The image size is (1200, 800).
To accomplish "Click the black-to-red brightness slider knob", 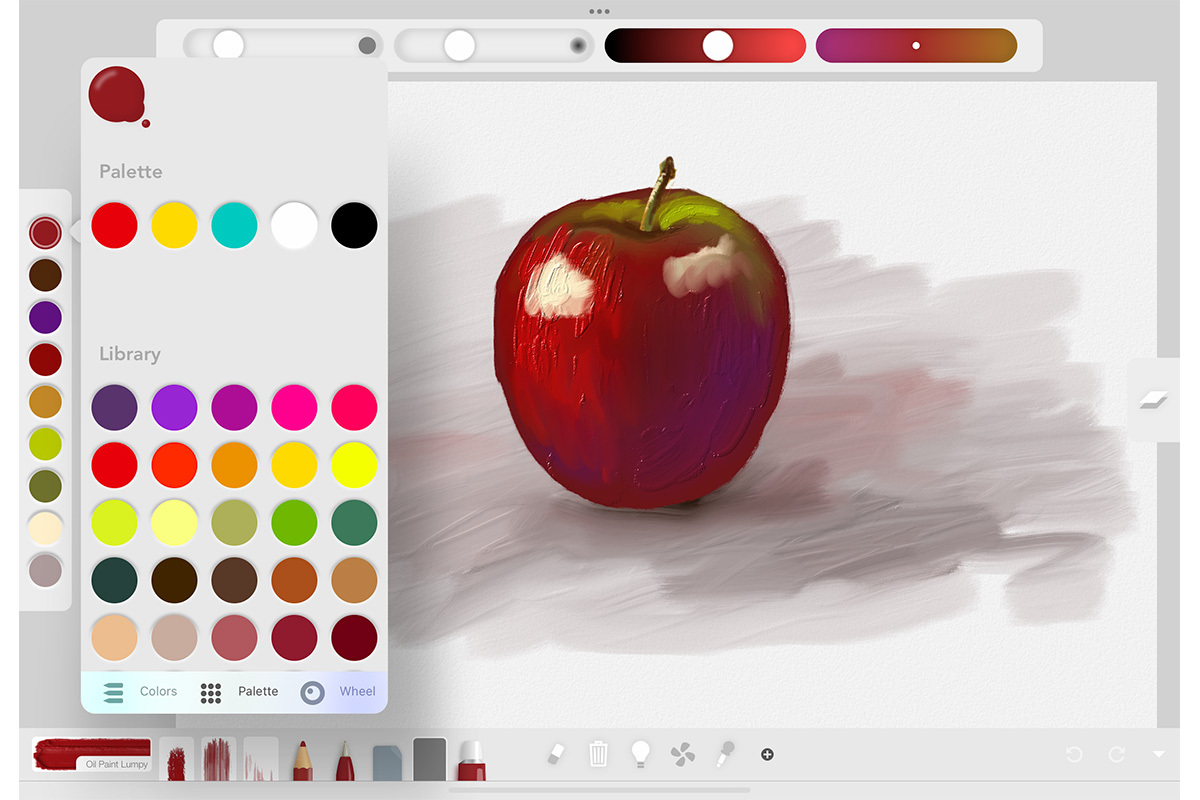I will [x=718, y=45].
